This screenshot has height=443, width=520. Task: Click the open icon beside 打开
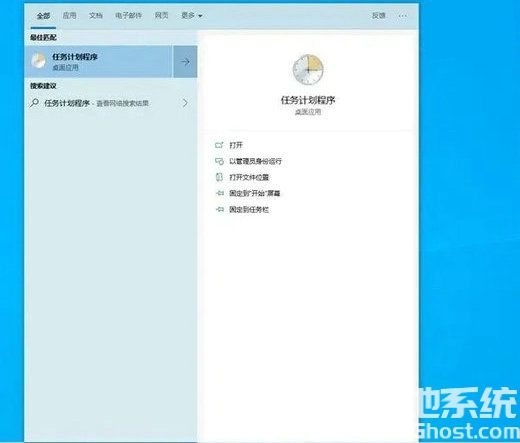[219, 145]
